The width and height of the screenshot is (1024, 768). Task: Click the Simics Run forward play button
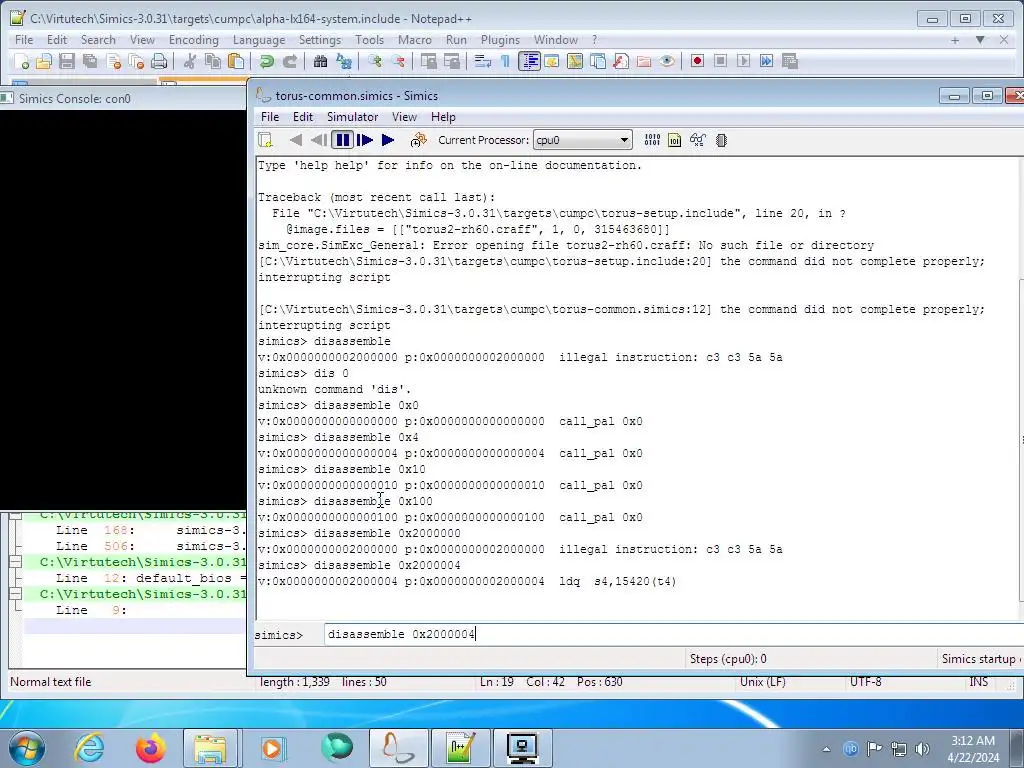pos(388,140)
